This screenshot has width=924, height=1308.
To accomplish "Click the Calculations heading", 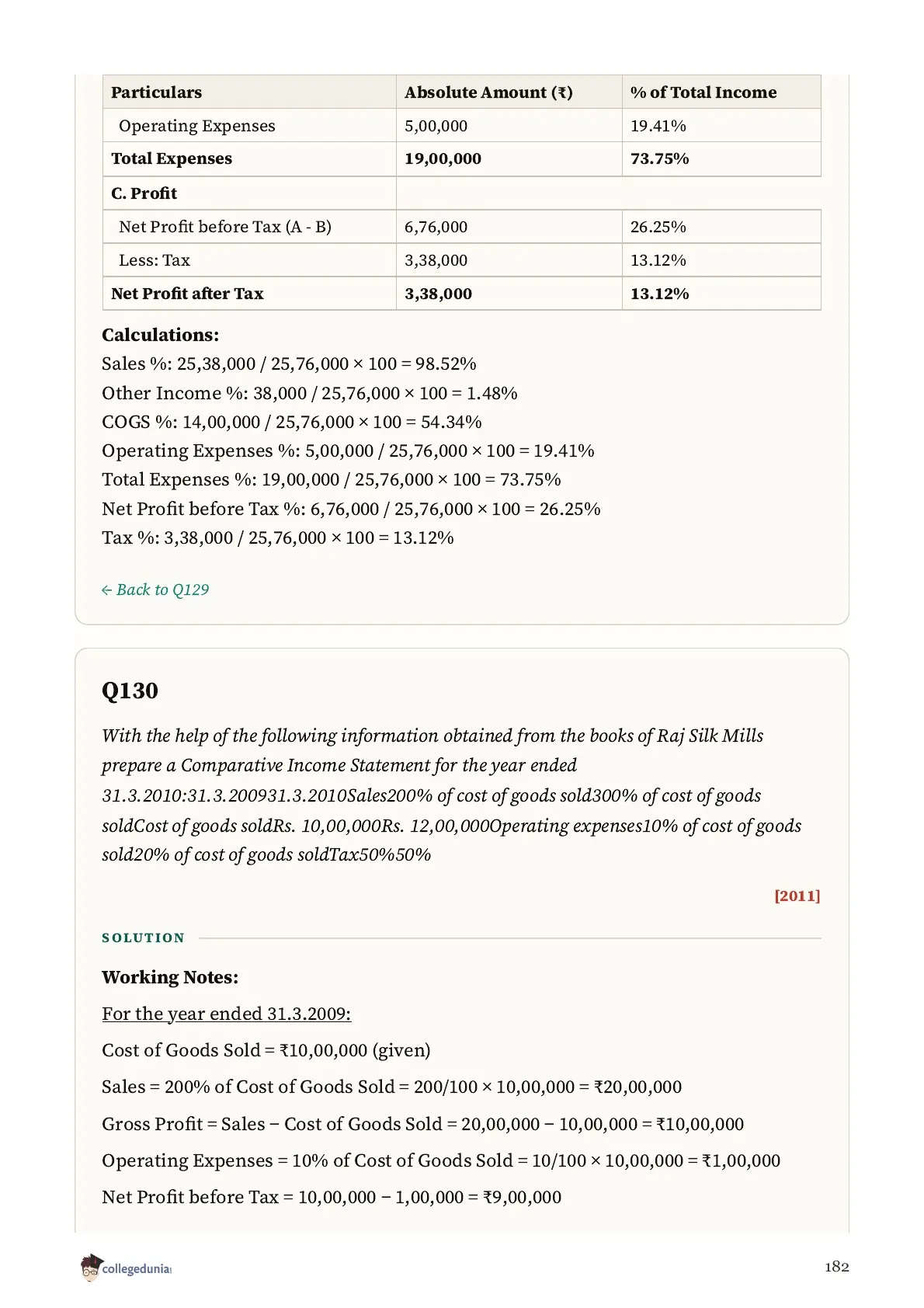I will (161, 335).
